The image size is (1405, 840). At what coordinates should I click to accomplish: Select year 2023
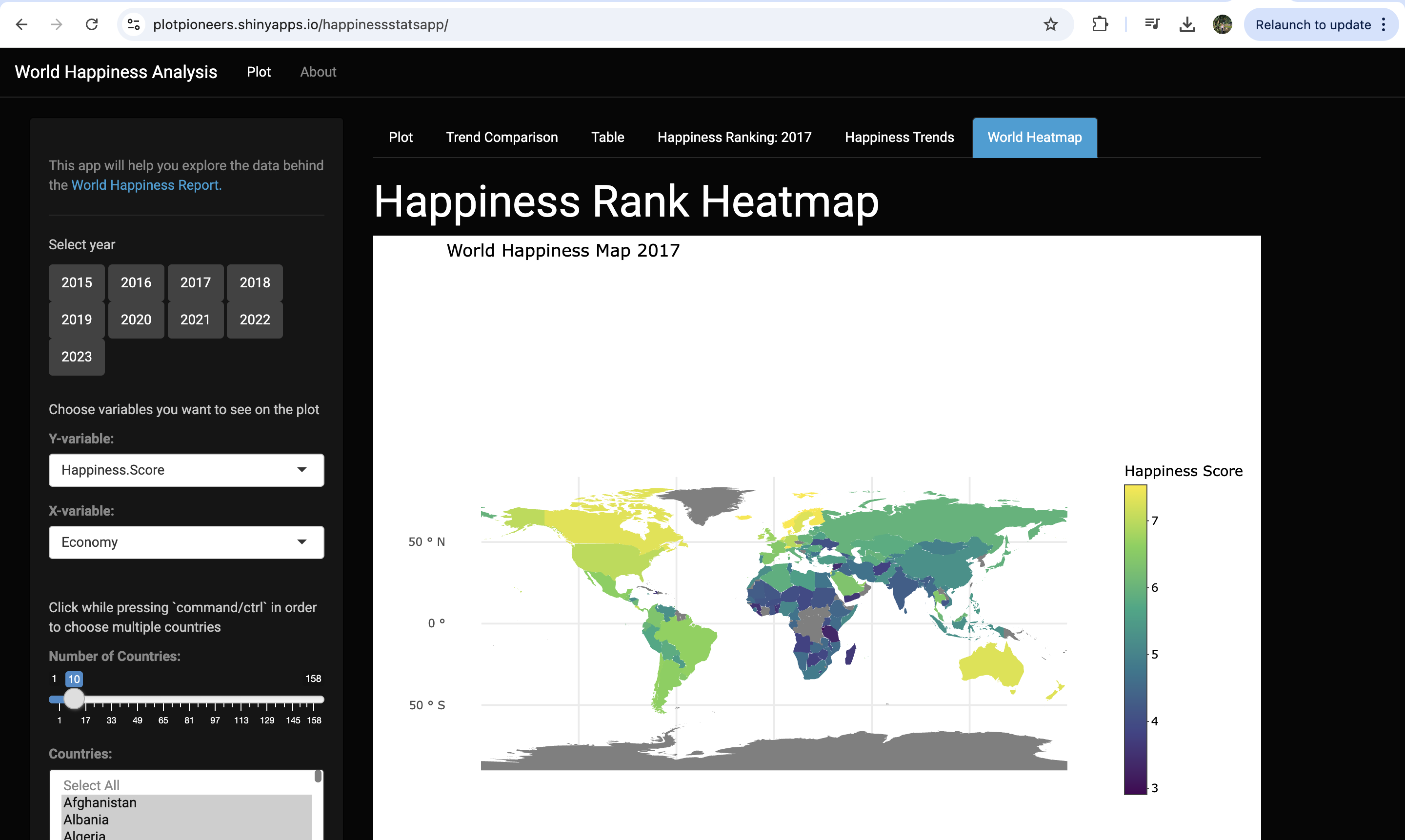[76, 357]
